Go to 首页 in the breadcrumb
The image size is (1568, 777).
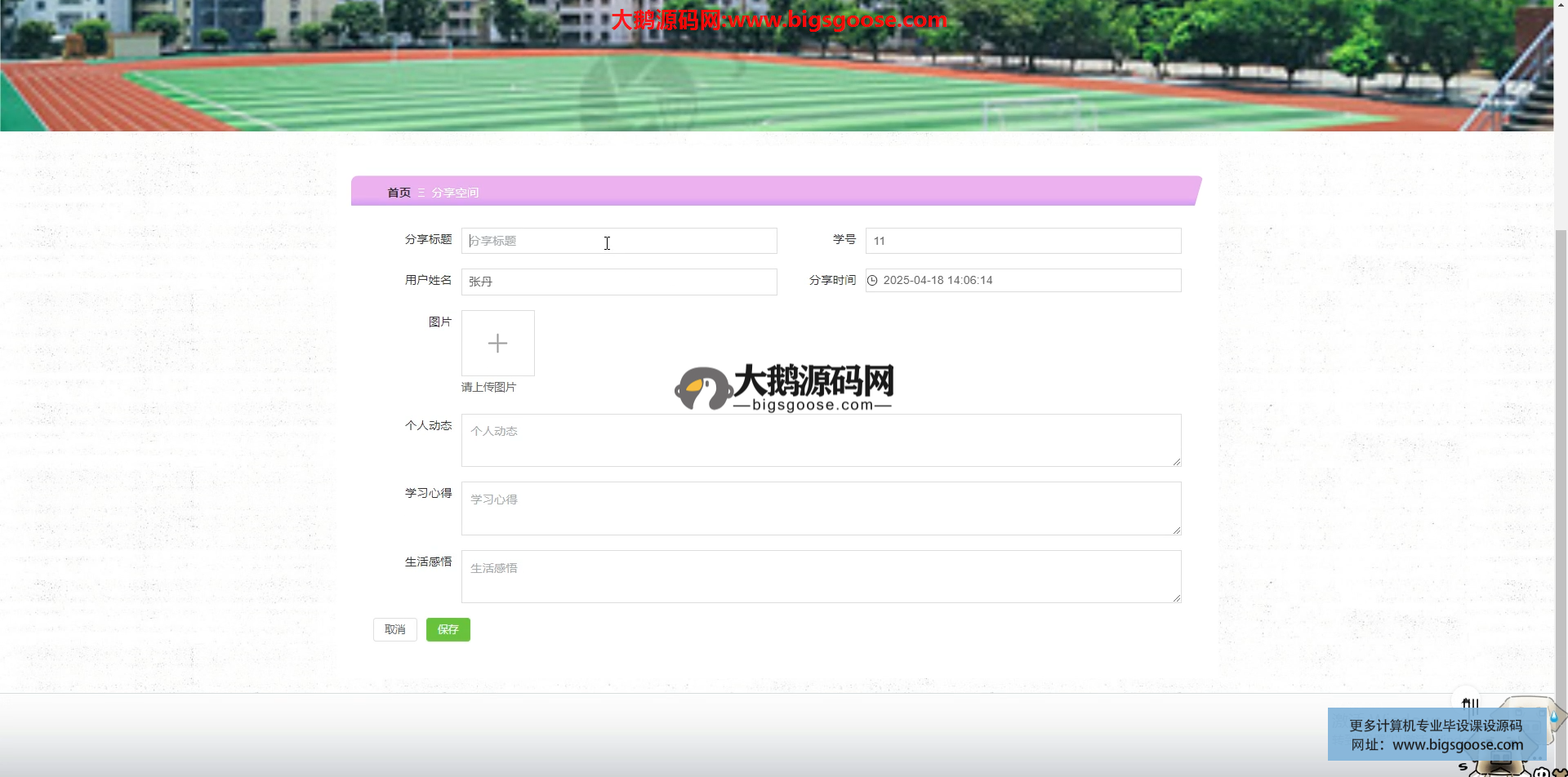pos(399,193)
